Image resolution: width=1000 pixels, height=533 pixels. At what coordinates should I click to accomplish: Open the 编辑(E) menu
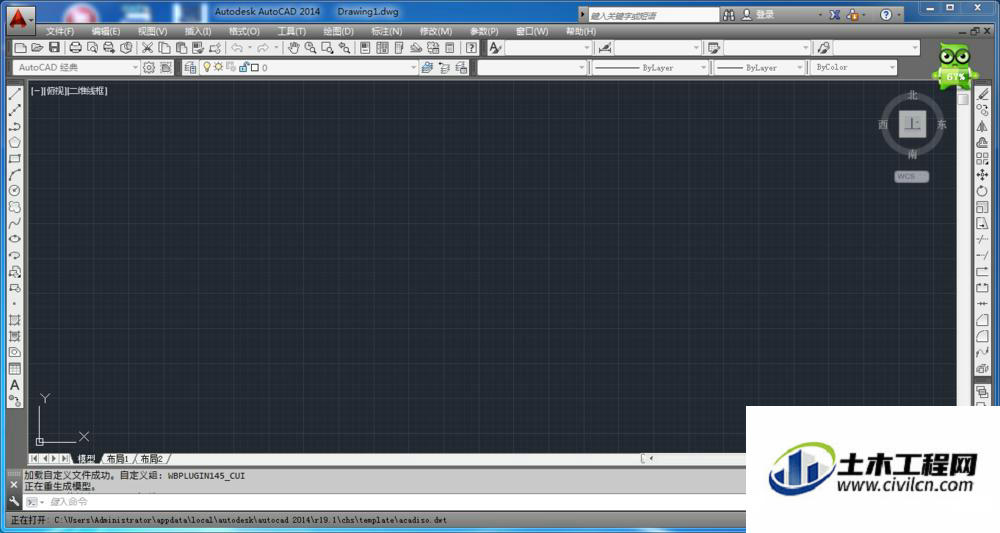(x=106, y=31)
